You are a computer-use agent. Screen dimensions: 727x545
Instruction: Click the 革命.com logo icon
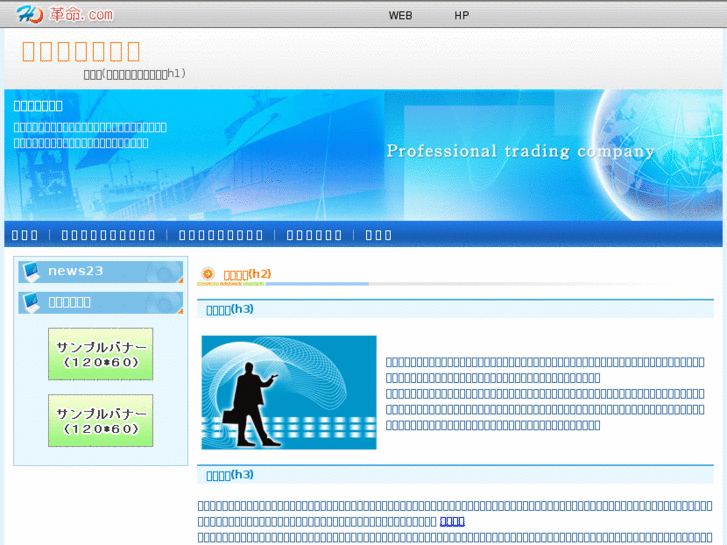click(x=65, y=14)
